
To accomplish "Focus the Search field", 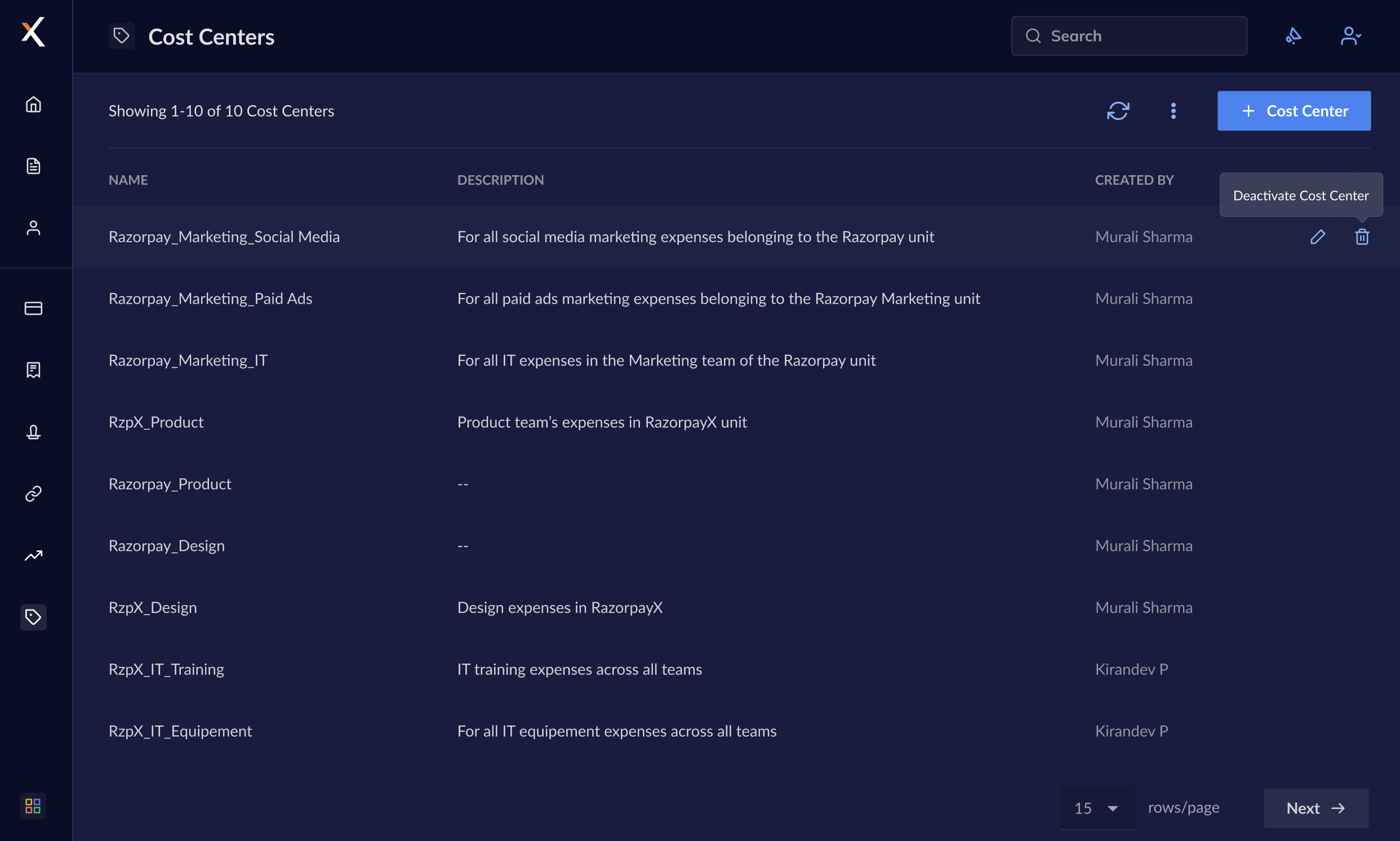I will pyautogui.click(x=1129, y=36).
